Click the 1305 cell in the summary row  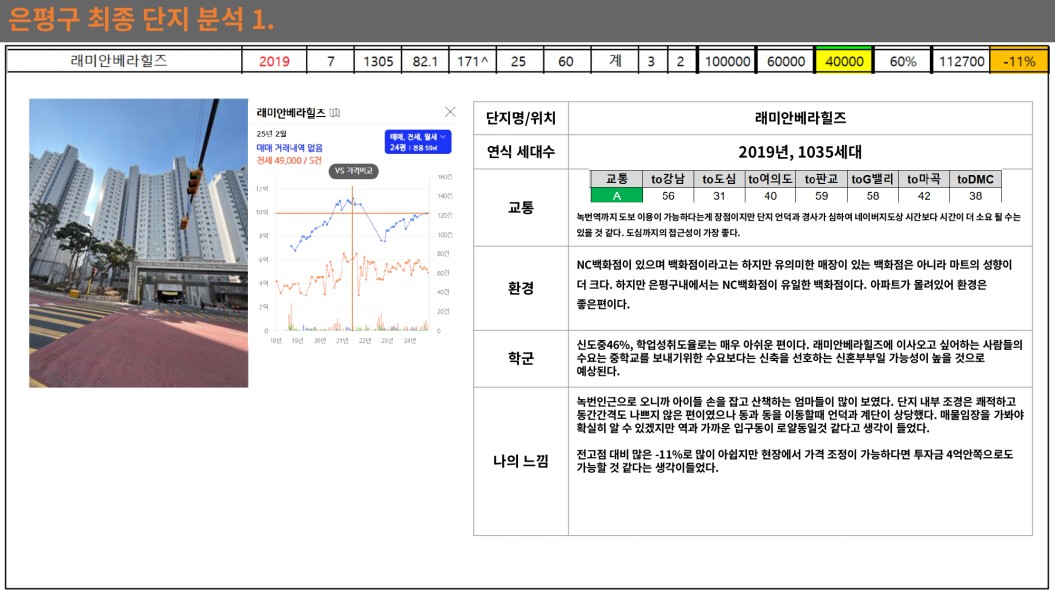[x=378, y=61]
